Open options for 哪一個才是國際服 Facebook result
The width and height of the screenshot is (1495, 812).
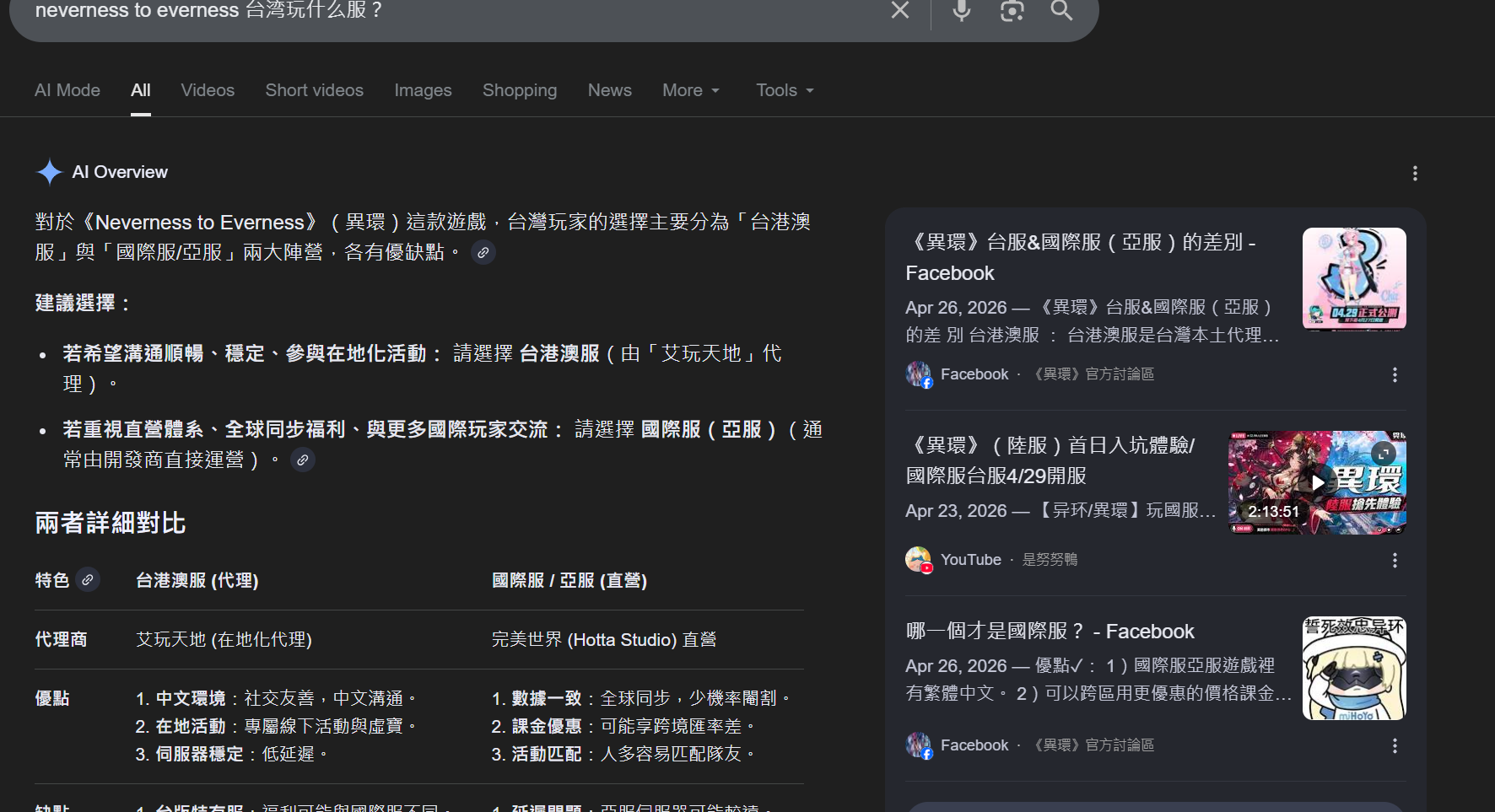coord(1395,745)
